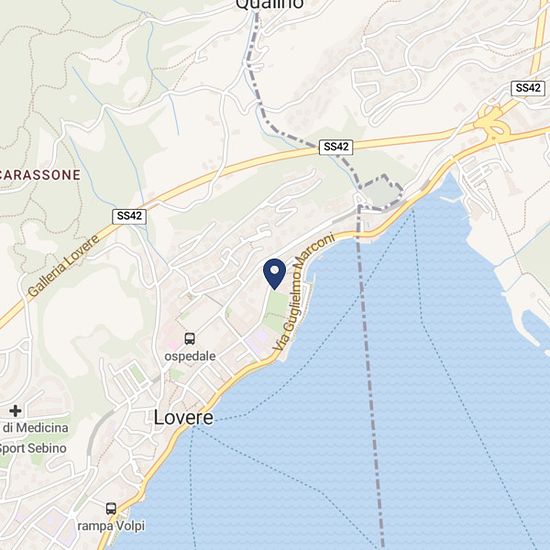This screenshot has height=550, width=550.
Task: Click the ospedale text label
Action: [190, 356]
